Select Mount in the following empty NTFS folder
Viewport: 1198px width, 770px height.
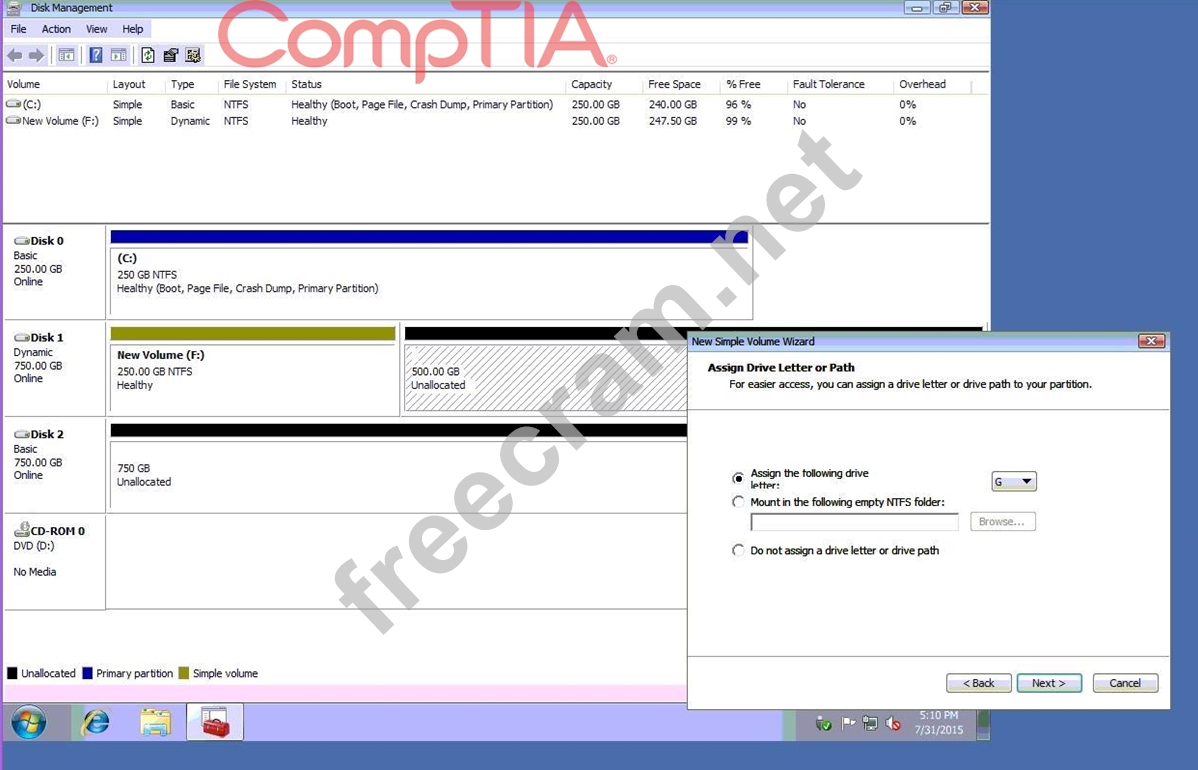(x=738, y=502)
